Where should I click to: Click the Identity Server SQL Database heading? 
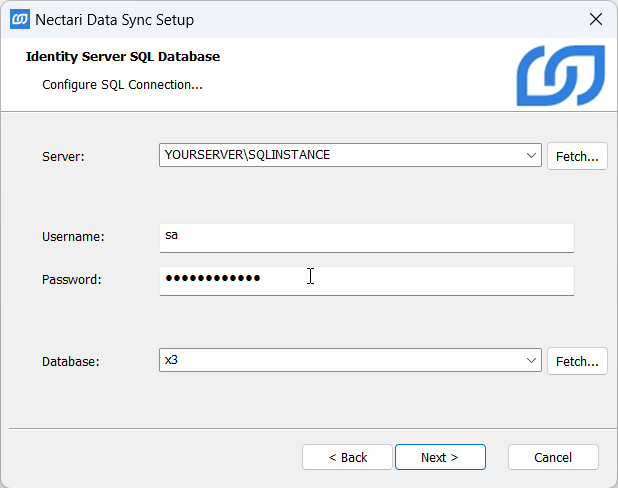pyautogui.click(x=122, y=57)
